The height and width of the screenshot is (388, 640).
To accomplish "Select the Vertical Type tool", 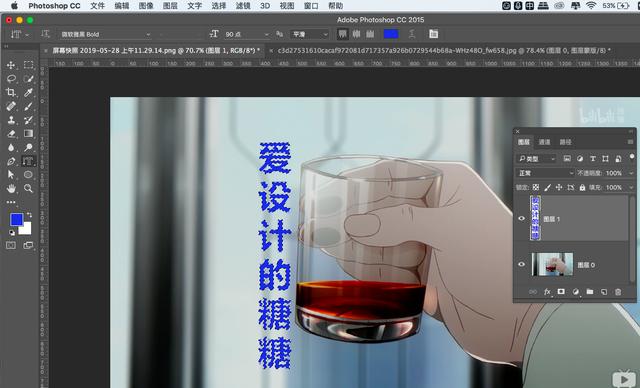I will pyautogui.click(x=28, y=161).
